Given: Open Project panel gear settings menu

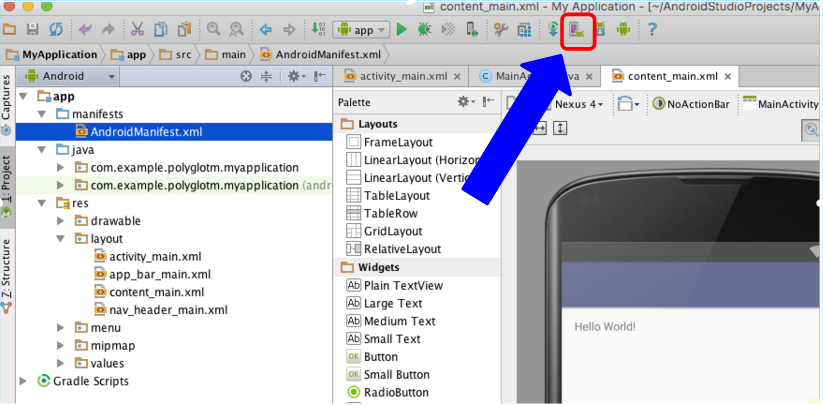Looking at the screenshot, I should pyautogui.click(x=296, y=77).
